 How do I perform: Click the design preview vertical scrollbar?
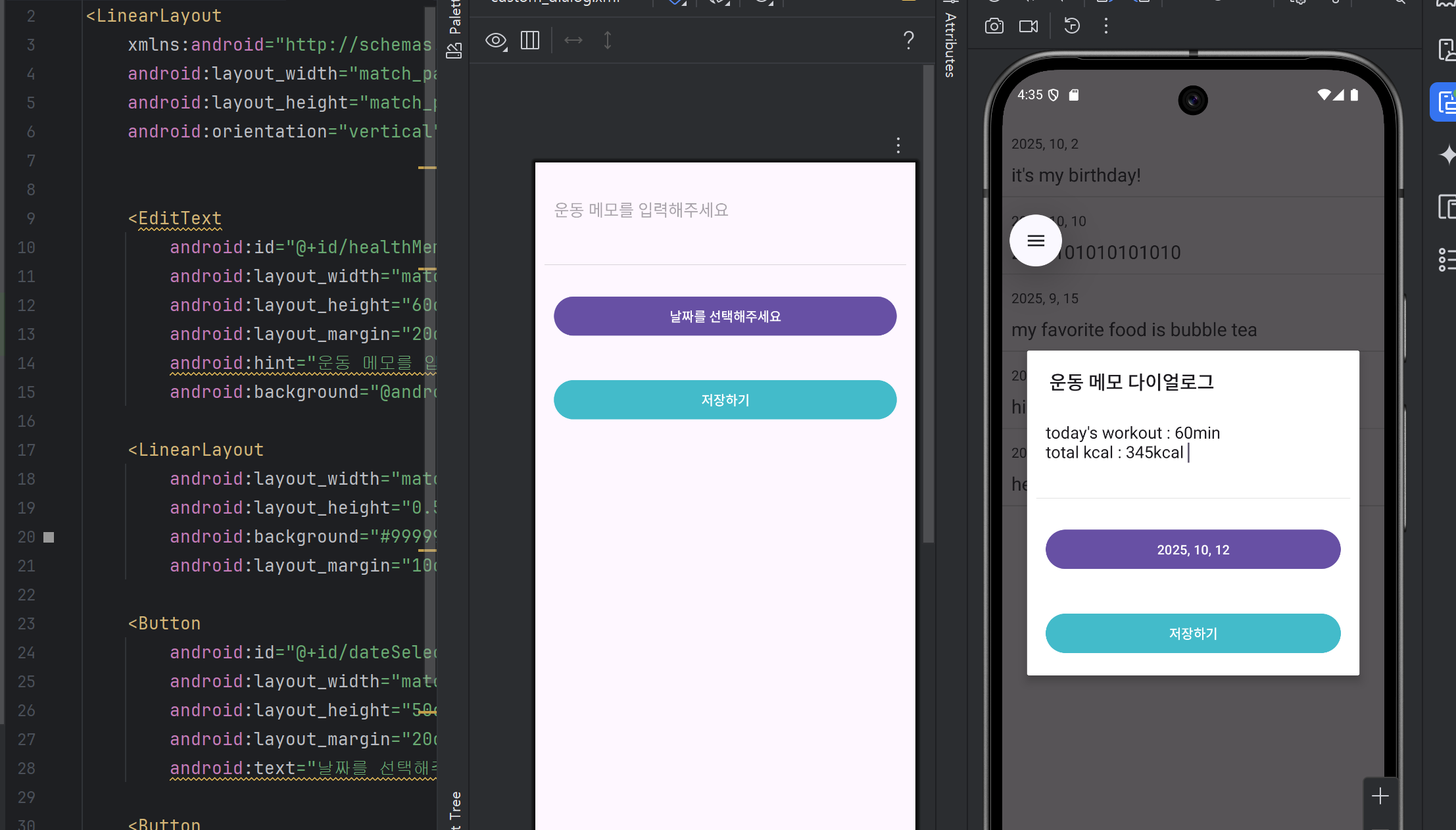tap(928, 303)
